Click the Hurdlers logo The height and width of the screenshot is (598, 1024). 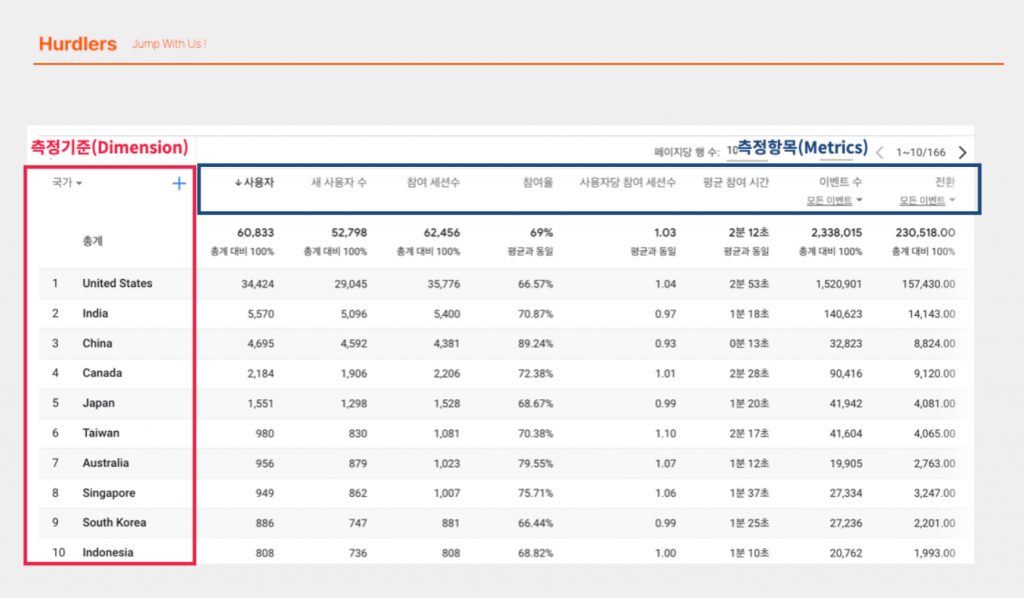tap(77, 44)
